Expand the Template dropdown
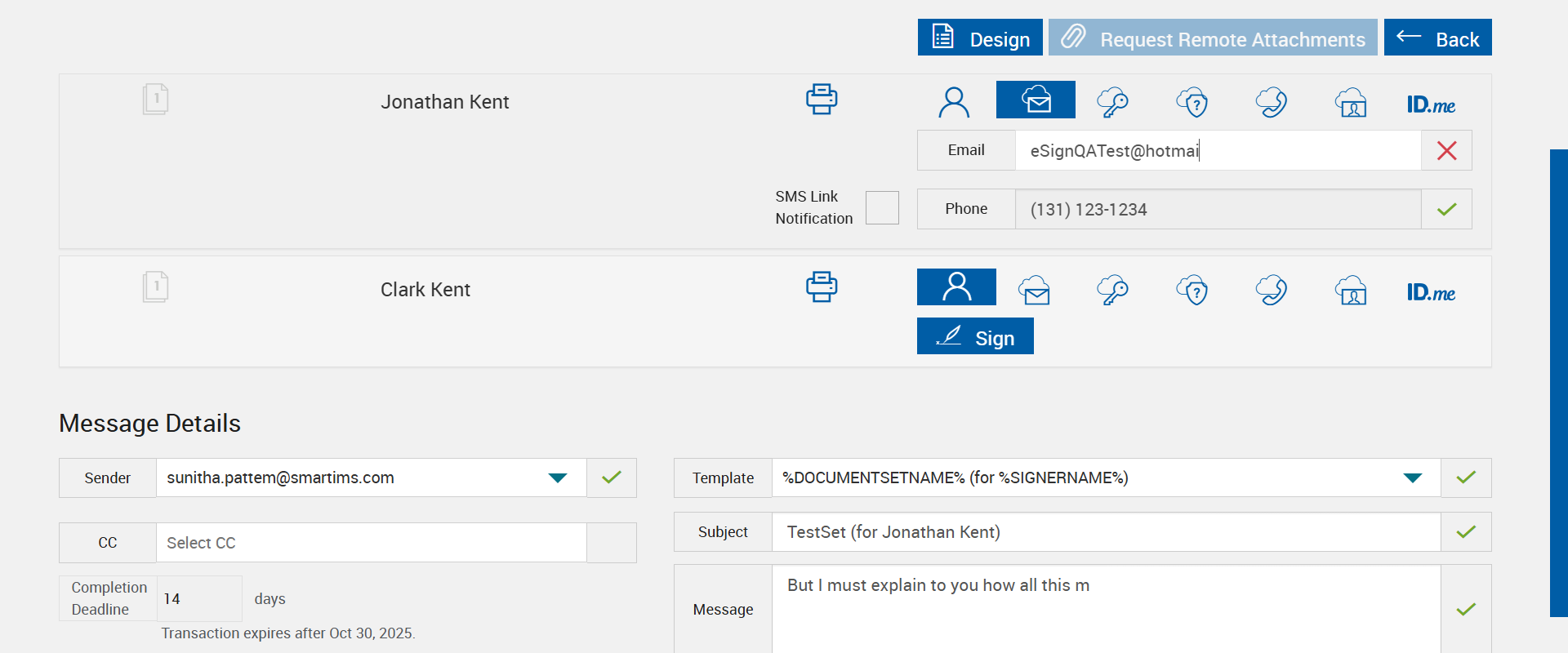This screenshot has height=653, width=1568. coord(1412,478)
